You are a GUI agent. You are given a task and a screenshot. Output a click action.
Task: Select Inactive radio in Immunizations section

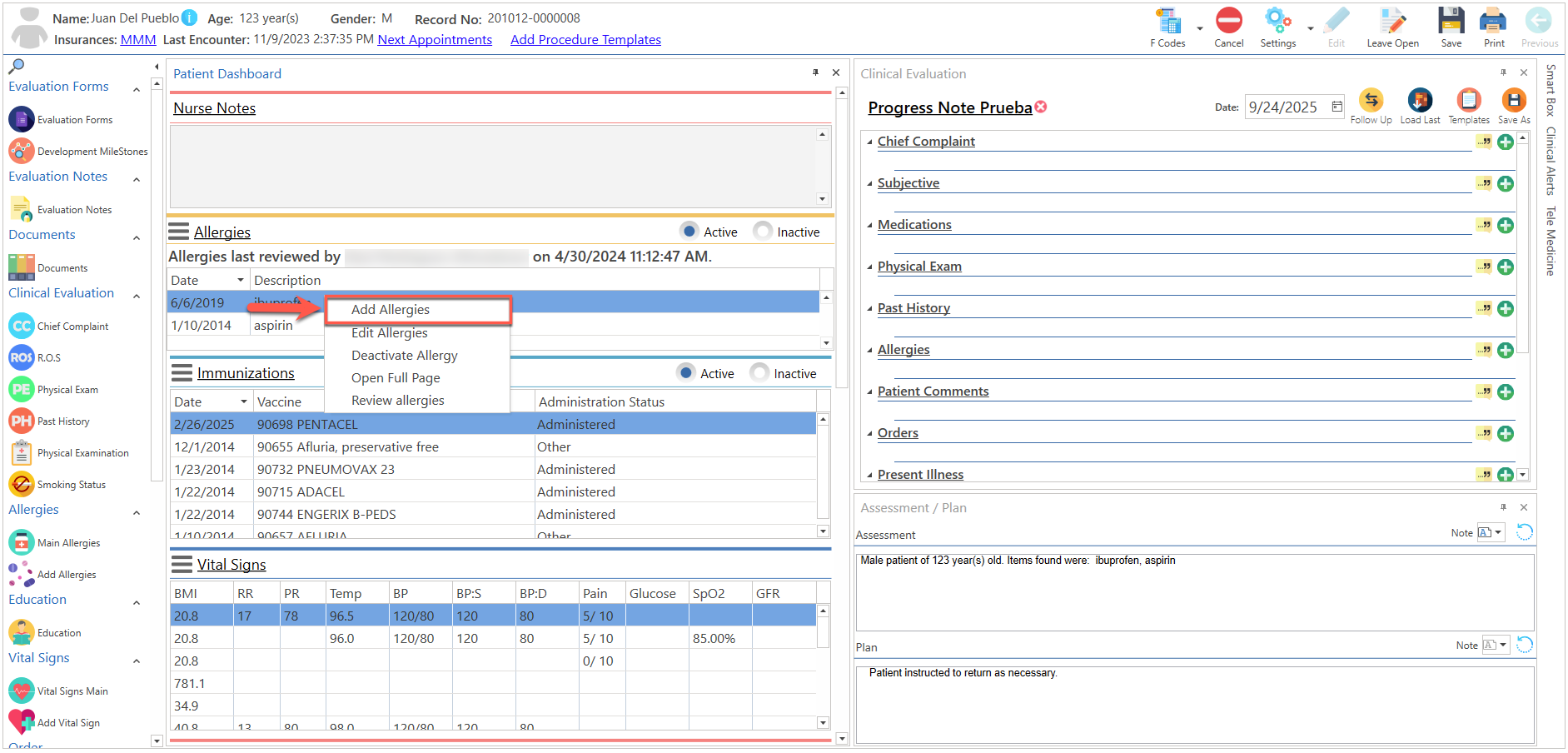coord(759,372)
